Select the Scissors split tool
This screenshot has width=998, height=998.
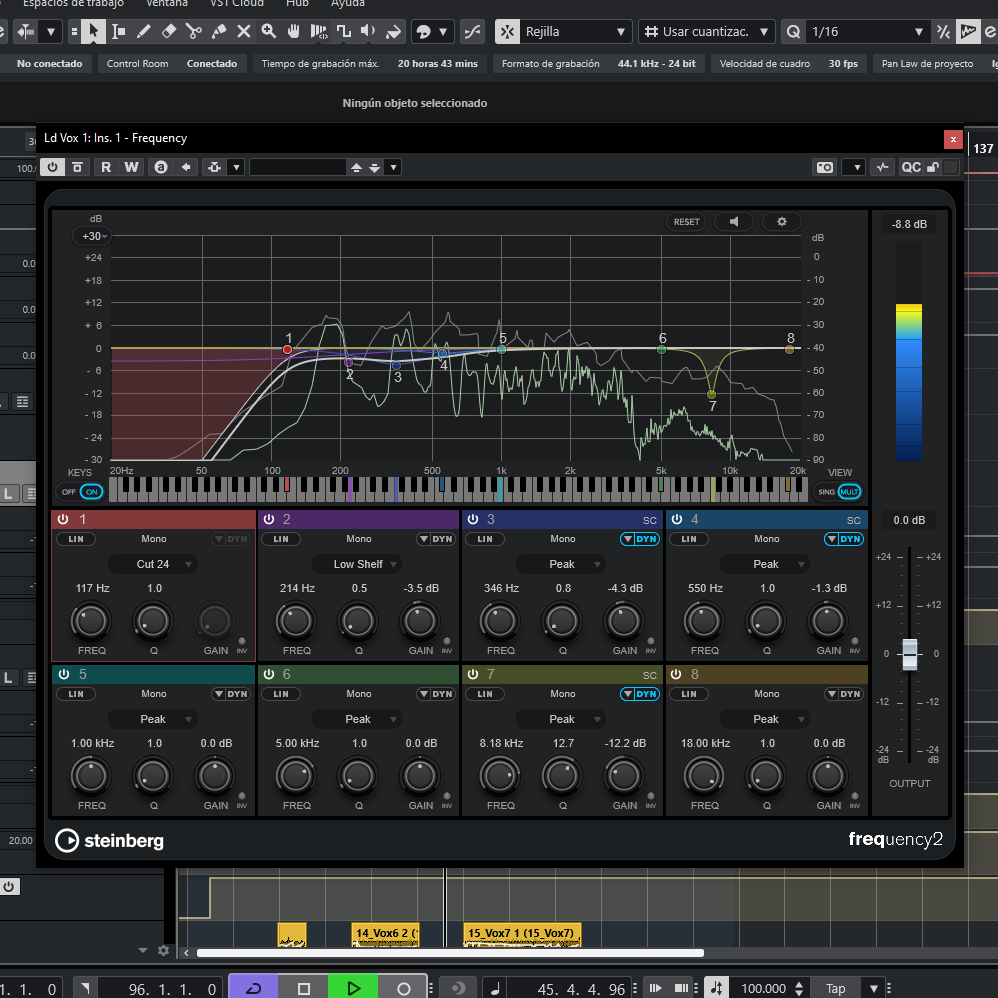pos(193,32)
